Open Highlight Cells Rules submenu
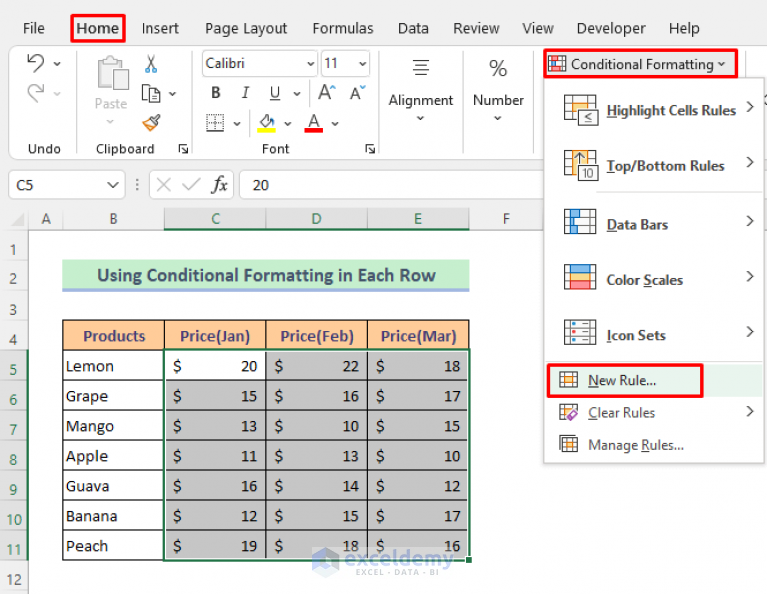This screenshot has height=594, width=767. point(655,110)
